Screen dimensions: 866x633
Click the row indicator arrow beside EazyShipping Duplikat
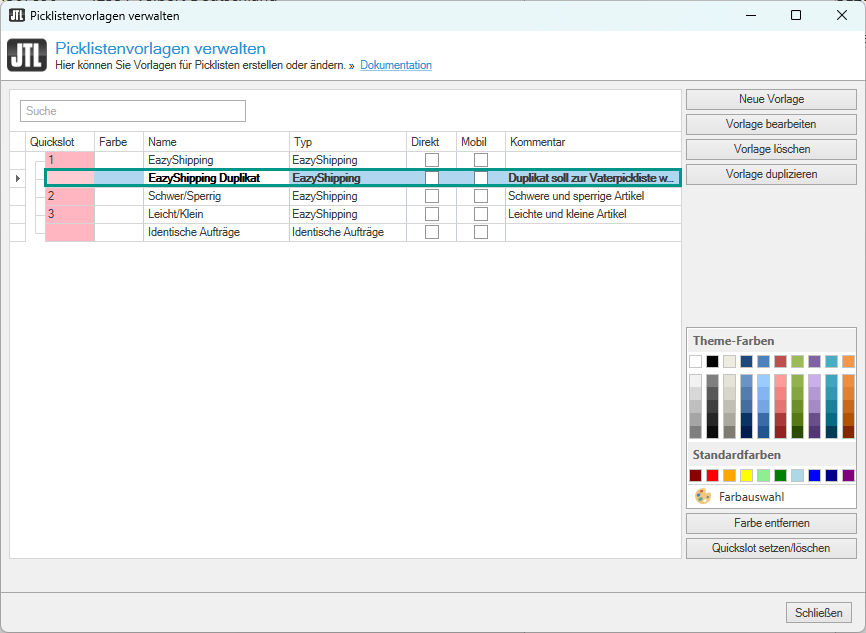tap(17, 178)
